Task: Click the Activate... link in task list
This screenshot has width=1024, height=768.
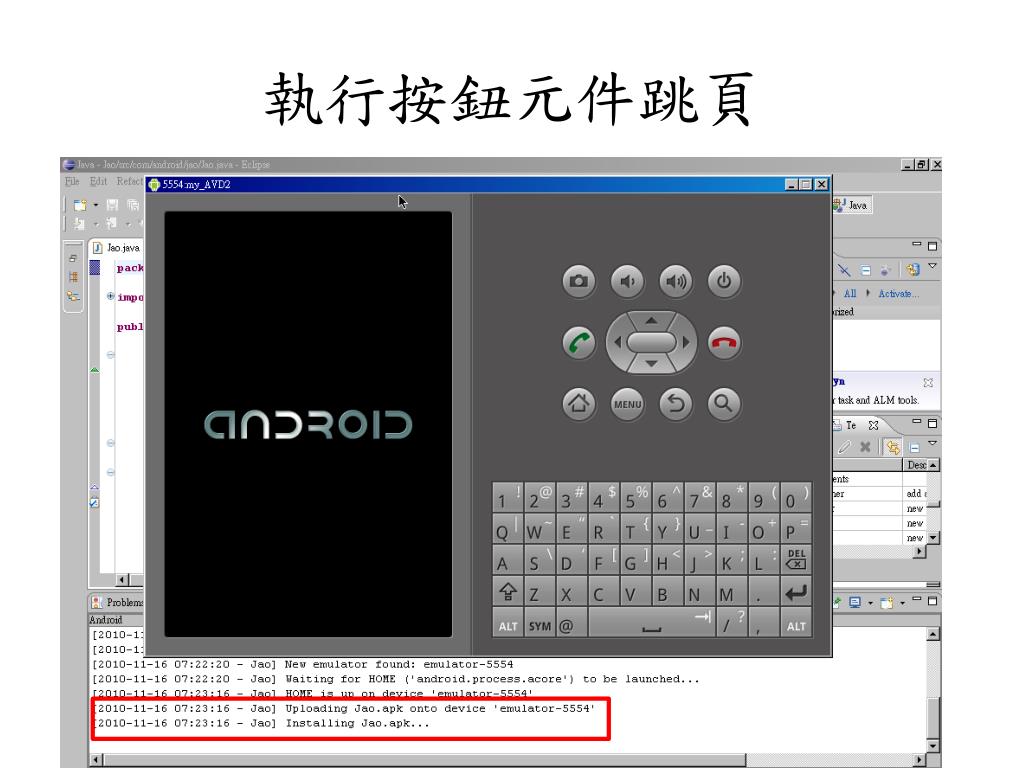Action: coord(898,293)
